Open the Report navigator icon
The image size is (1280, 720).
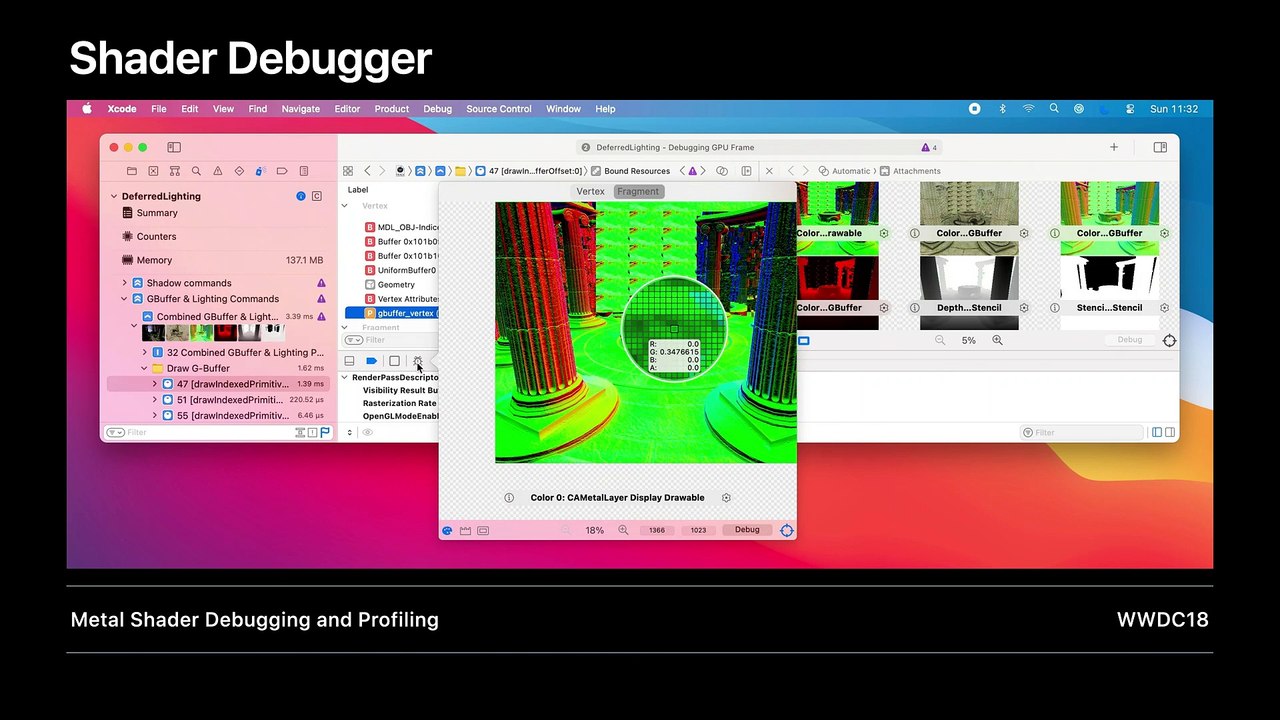(x=304, y=171)
